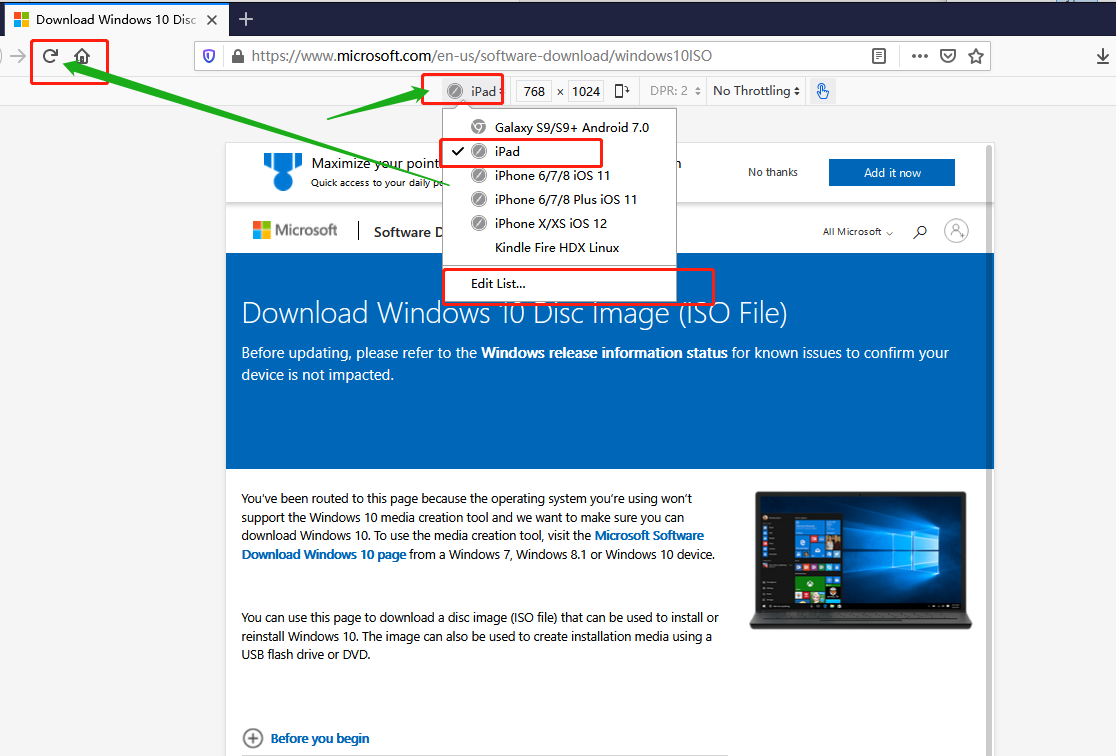Rotate viewport orientation icon
This screenshot has width=1116, height=756.
(622, 91)
